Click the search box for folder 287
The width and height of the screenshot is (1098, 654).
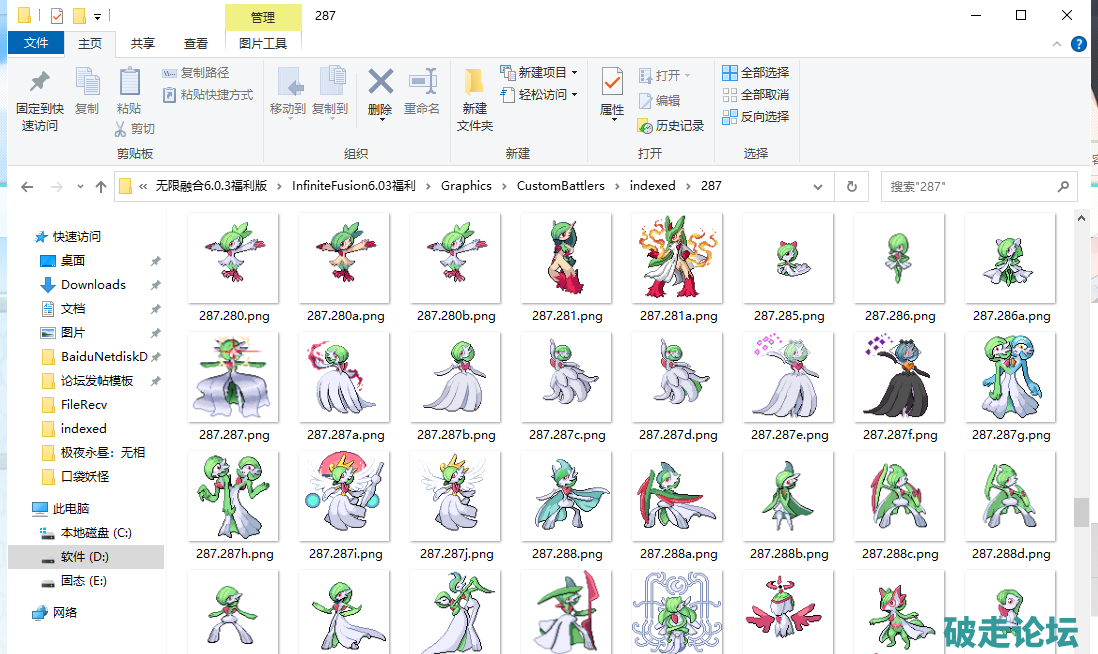coord(970,186)
